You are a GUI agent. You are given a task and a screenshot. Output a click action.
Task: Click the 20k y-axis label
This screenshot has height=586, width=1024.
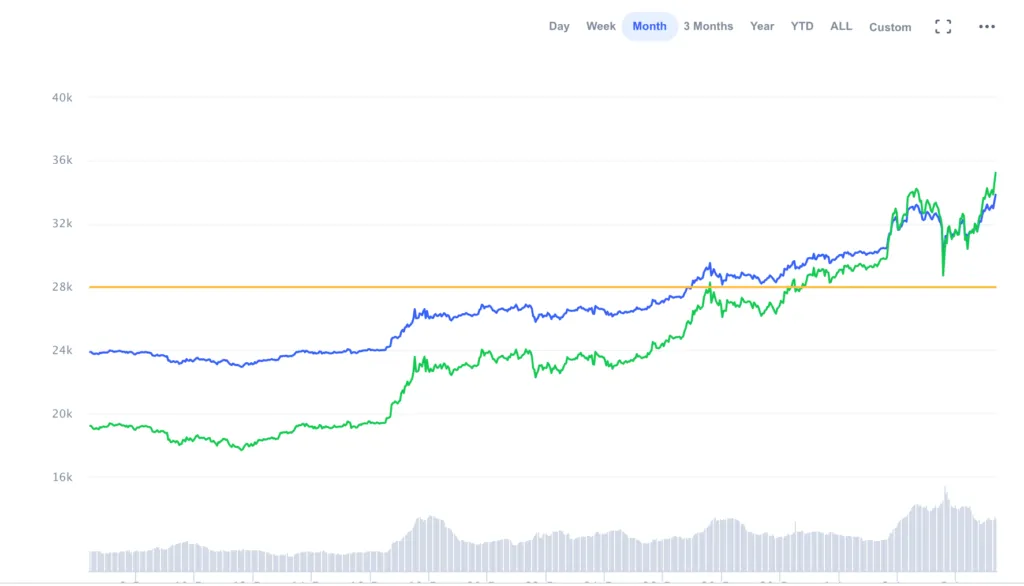[x=62, y=414]
